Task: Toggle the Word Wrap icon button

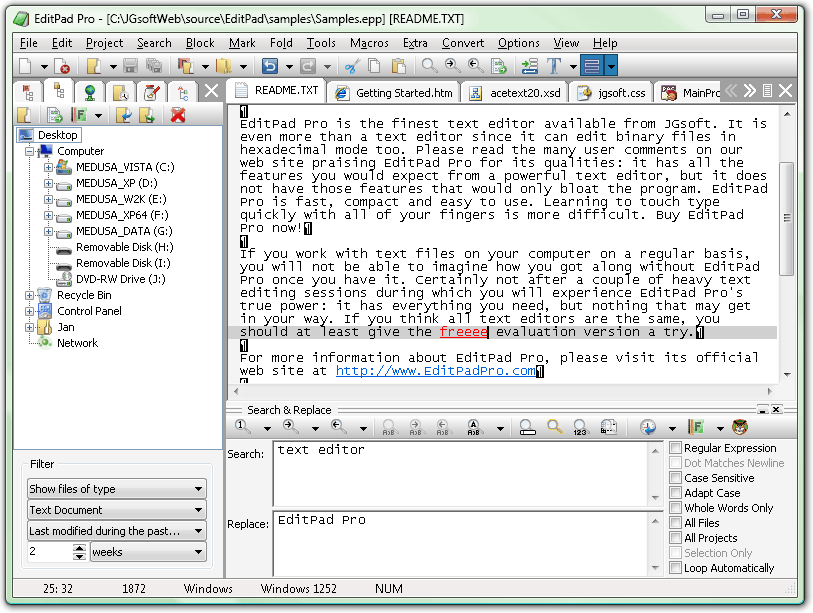Action: coord(592,66)
